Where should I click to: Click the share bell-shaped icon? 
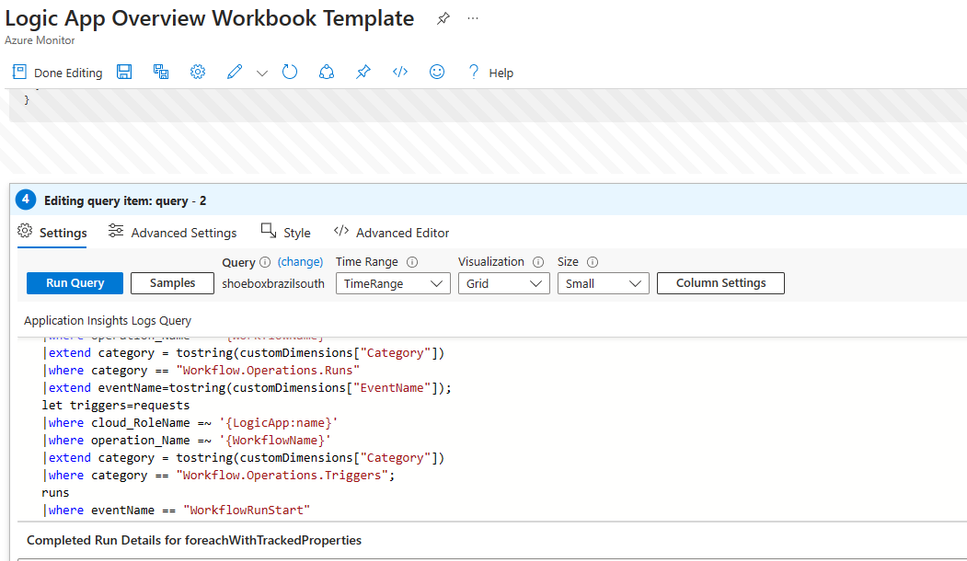point(326,72)
